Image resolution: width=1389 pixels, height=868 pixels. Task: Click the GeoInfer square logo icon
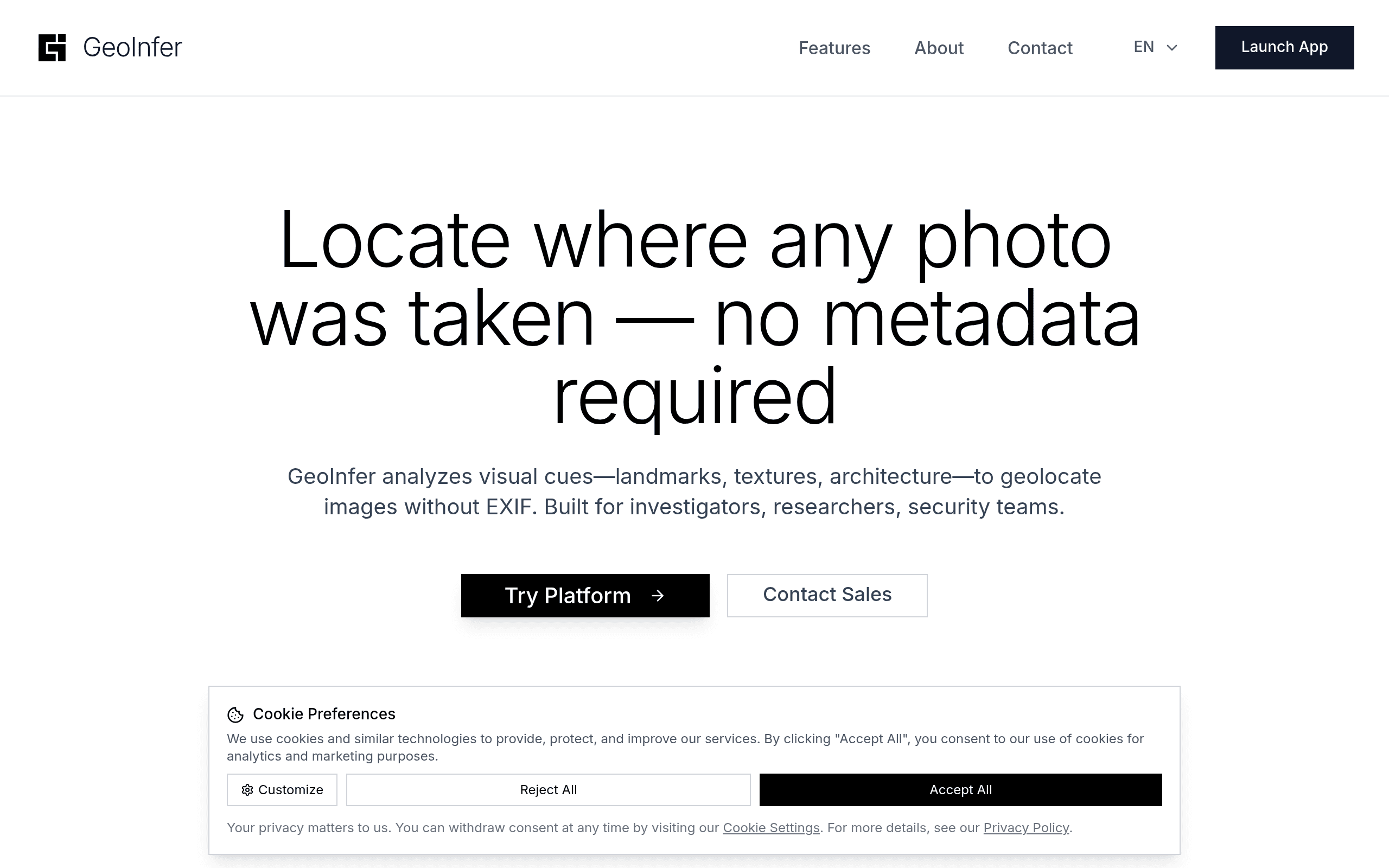click(x=52, y=48)
